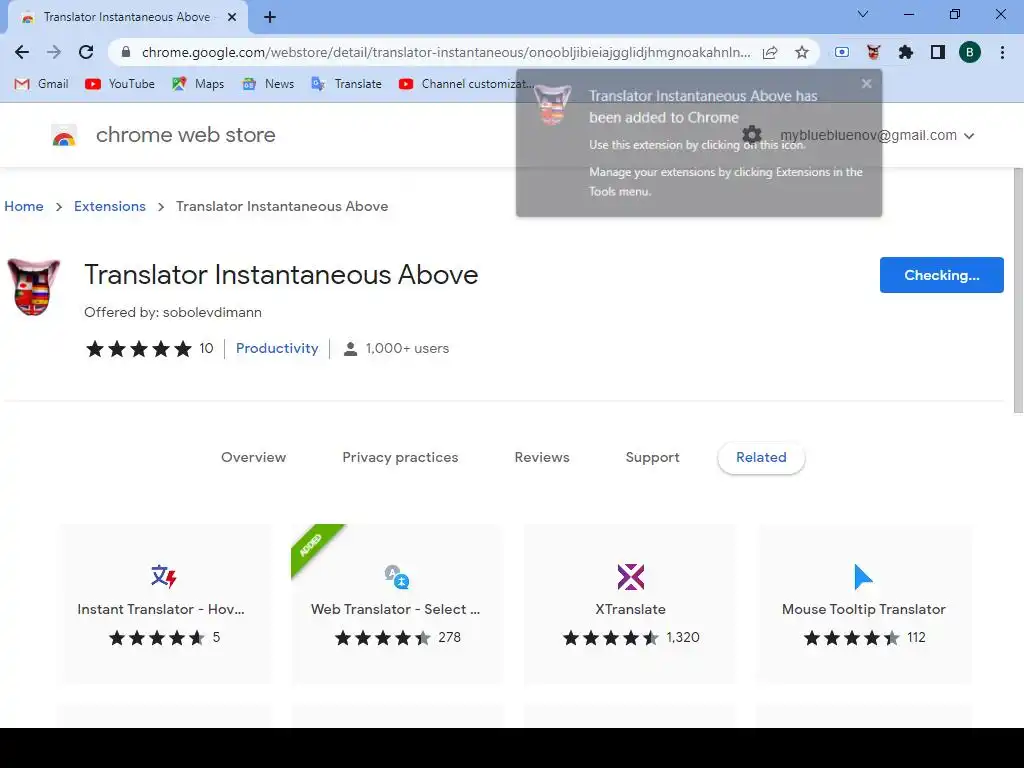Dismiss the added-to-Chrome notification
The width and height of the screenshot is (1024, 768).
click(867, 84)
